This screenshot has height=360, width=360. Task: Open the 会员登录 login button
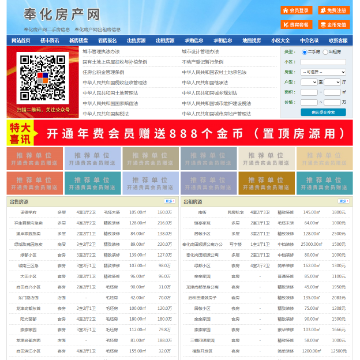pyautogui.click(x=296, y=10)
